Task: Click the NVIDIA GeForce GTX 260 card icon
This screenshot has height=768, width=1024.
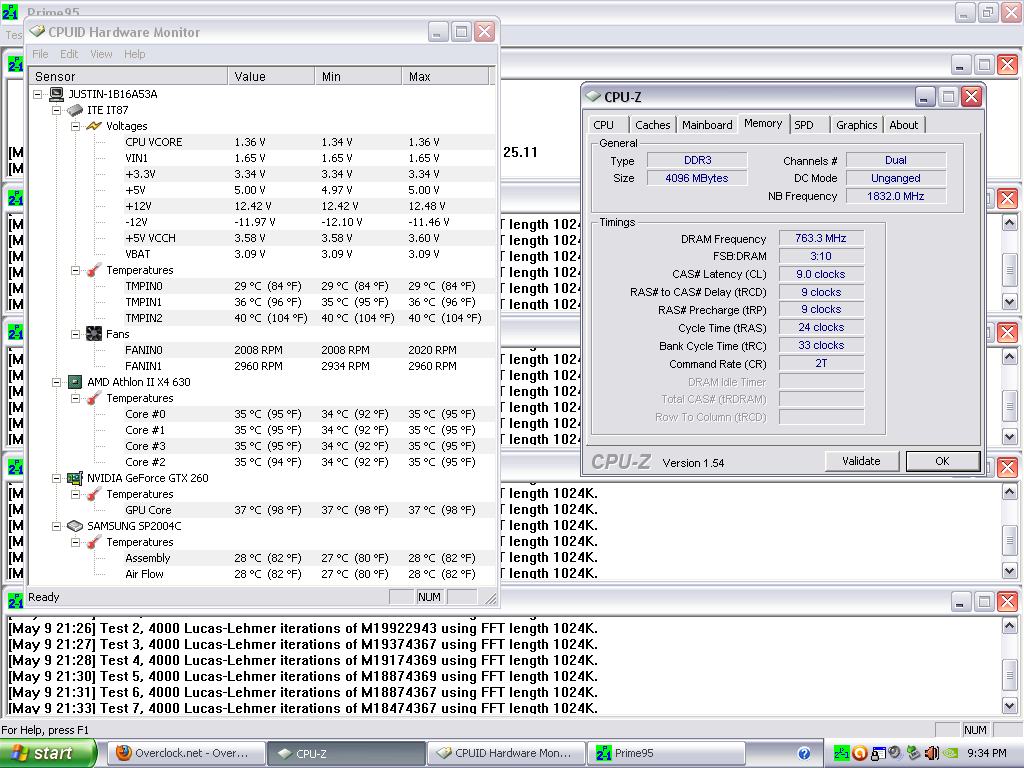Action: coord(75,478)
